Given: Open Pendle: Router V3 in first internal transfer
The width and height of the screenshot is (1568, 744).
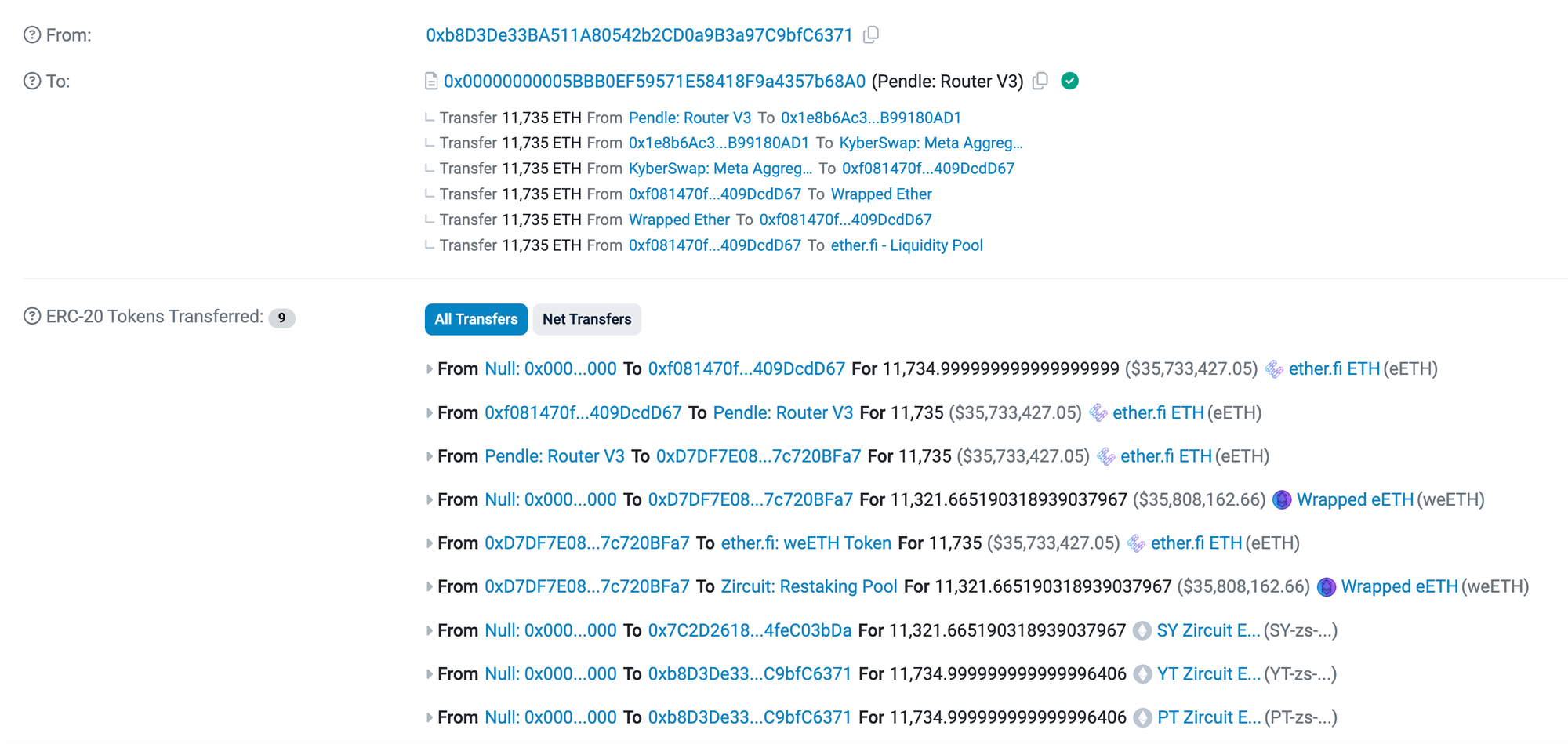Looking at the screenshot, I should click(690, 118).
